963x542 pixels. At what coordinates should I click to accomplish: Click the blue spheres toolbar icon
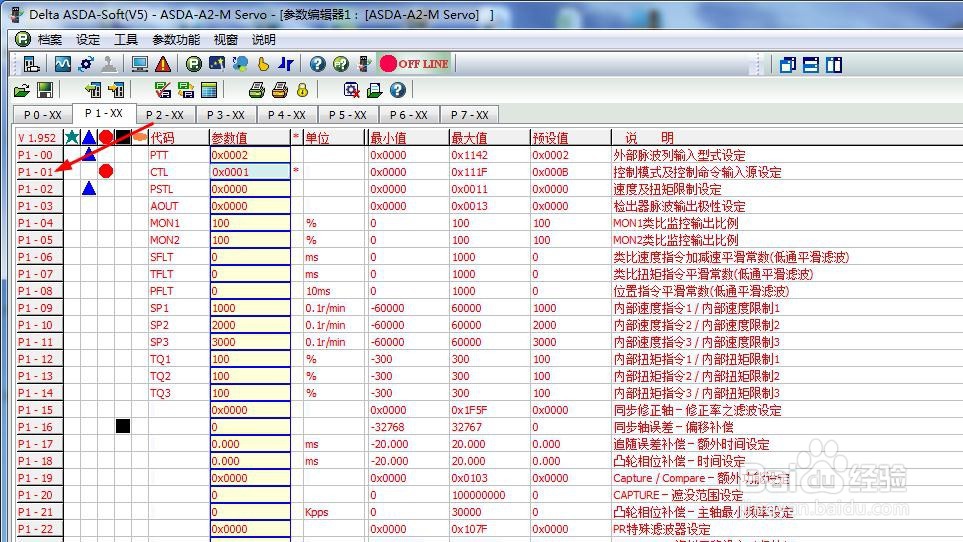[240, 64]
